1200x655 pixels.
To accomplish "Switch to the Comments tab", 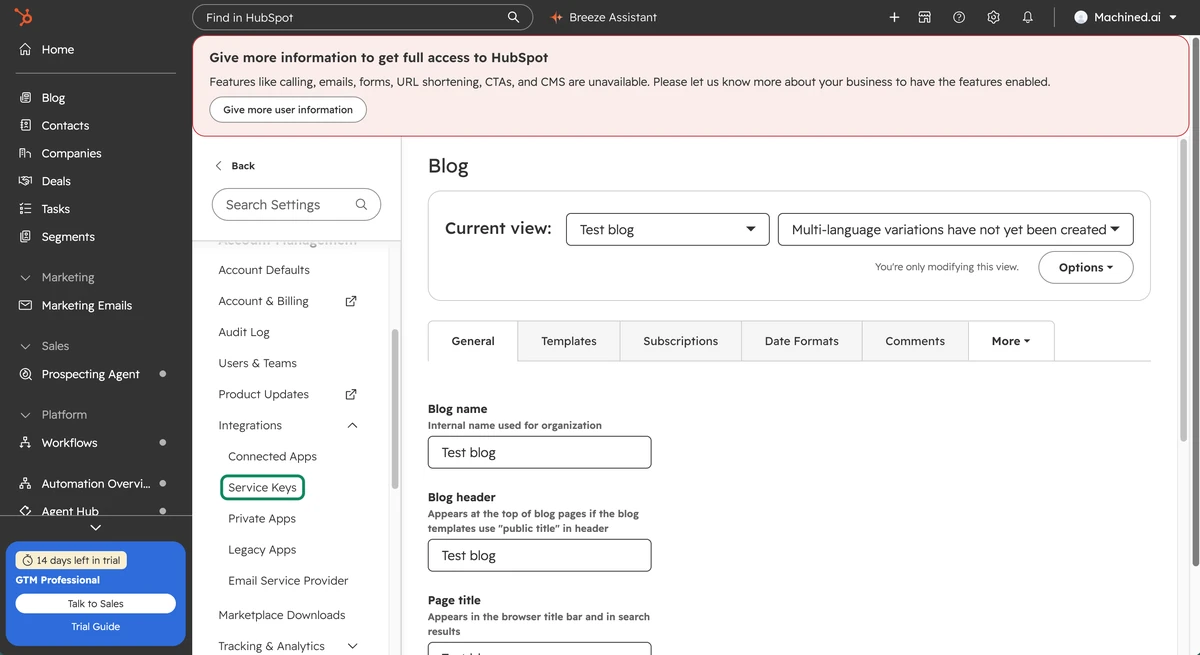I will (915, 341).
